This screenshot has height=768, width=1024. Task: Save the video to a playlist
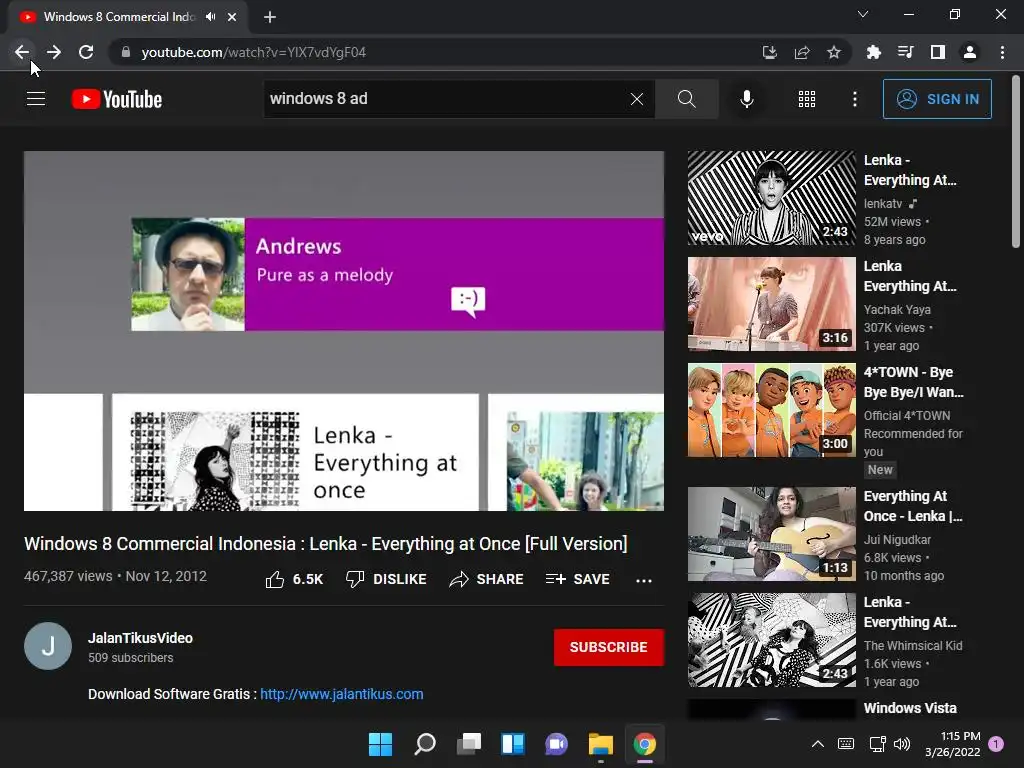point(578,579)
